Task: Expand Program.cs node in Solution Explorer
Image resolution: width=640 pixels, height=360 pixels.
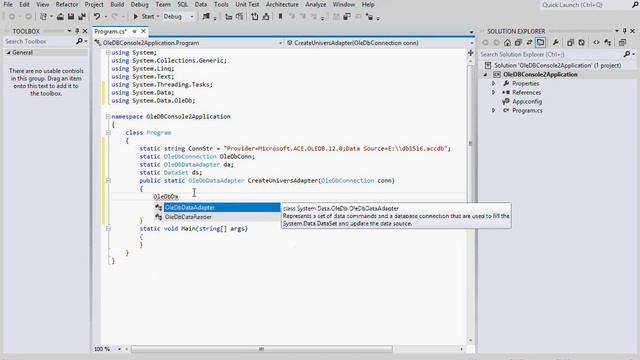Action: coord(493,111)
